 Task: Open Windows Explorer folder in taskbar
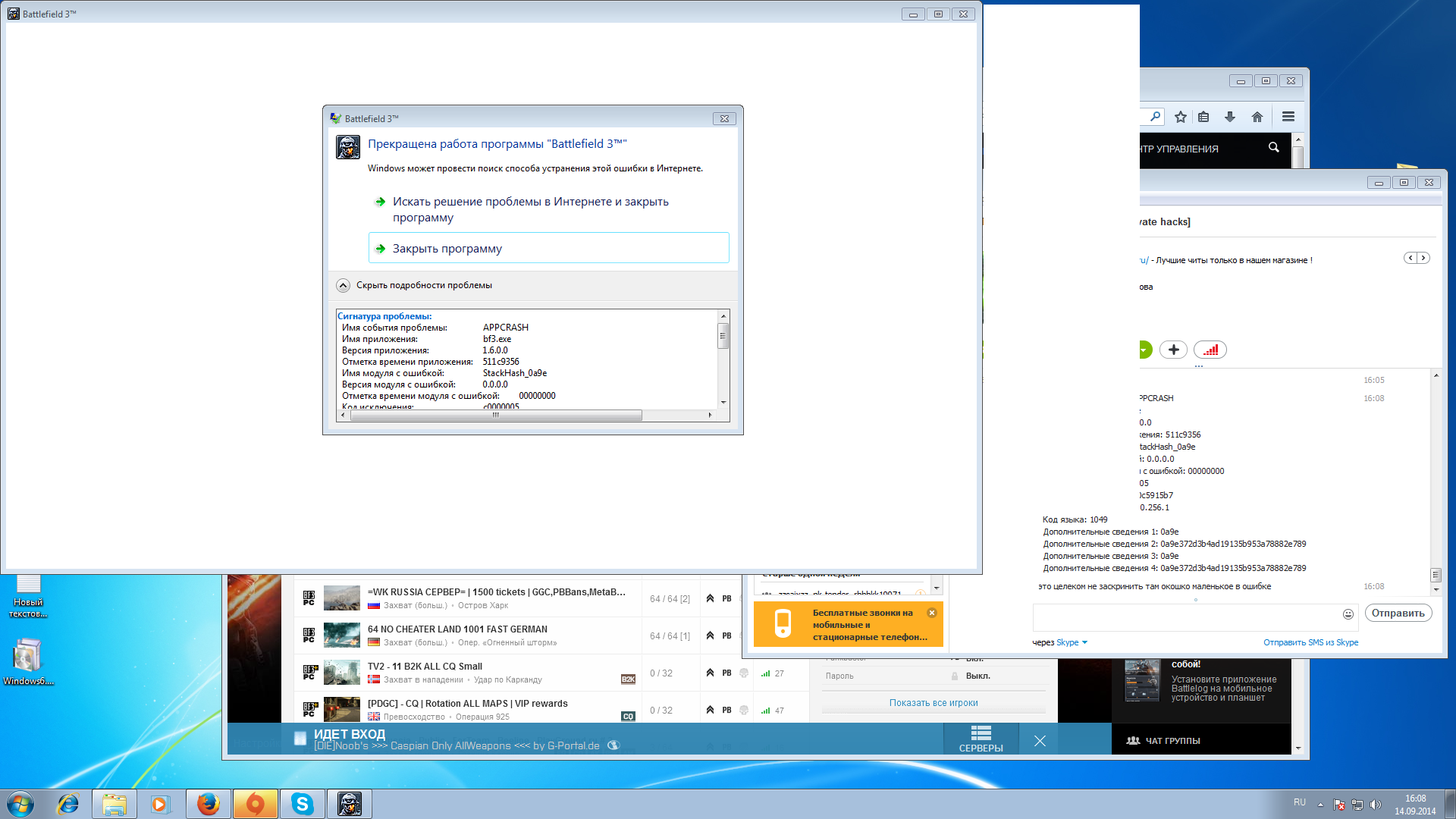coord(115,804)
